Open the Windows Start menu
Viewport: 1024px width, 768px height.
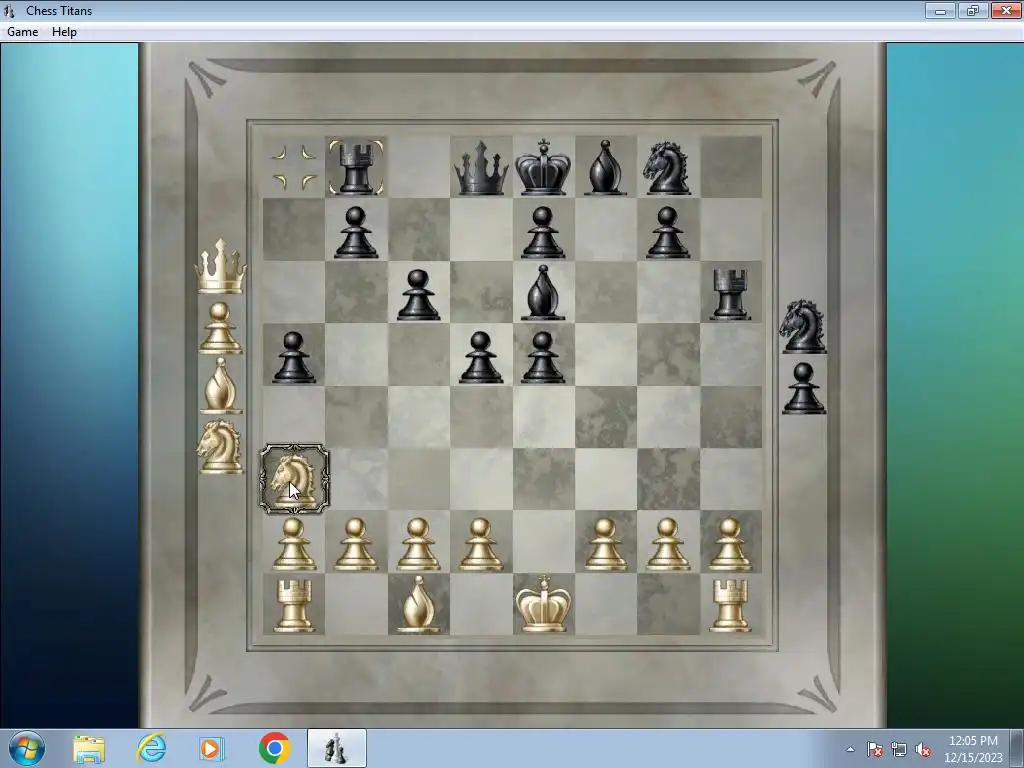(x=27, y=748)
